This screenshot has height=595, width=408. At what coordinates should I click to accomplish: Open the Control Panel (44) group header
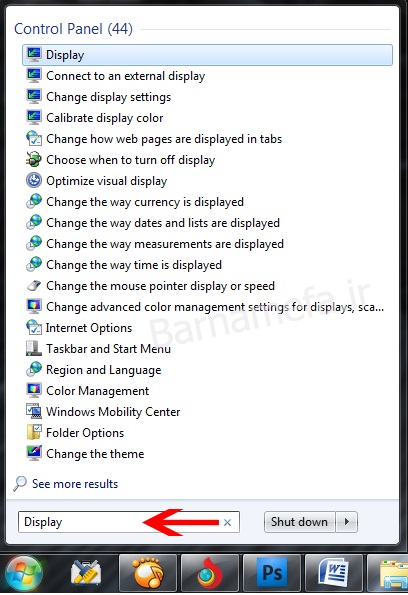pyautogui.click(x=73, y=29)
